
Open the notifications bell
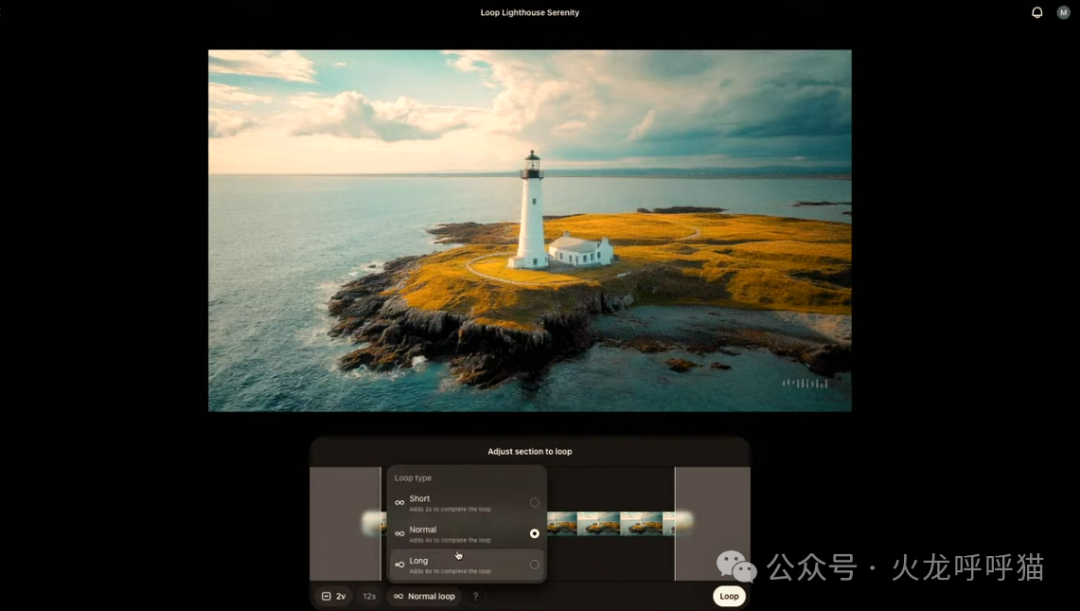[1037, 12]
